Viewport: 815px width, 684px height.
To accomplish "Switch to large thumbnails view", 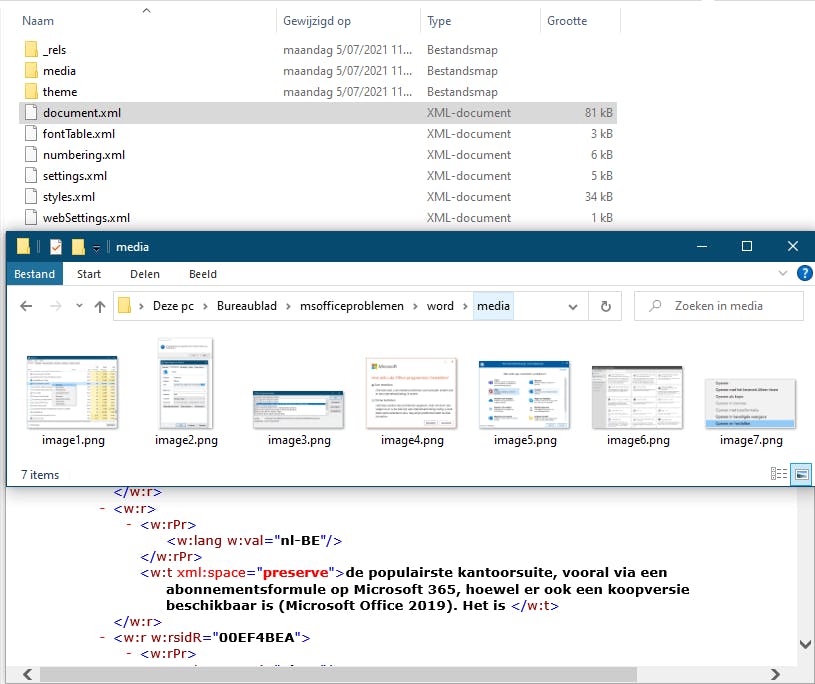I will pos(800,474).
